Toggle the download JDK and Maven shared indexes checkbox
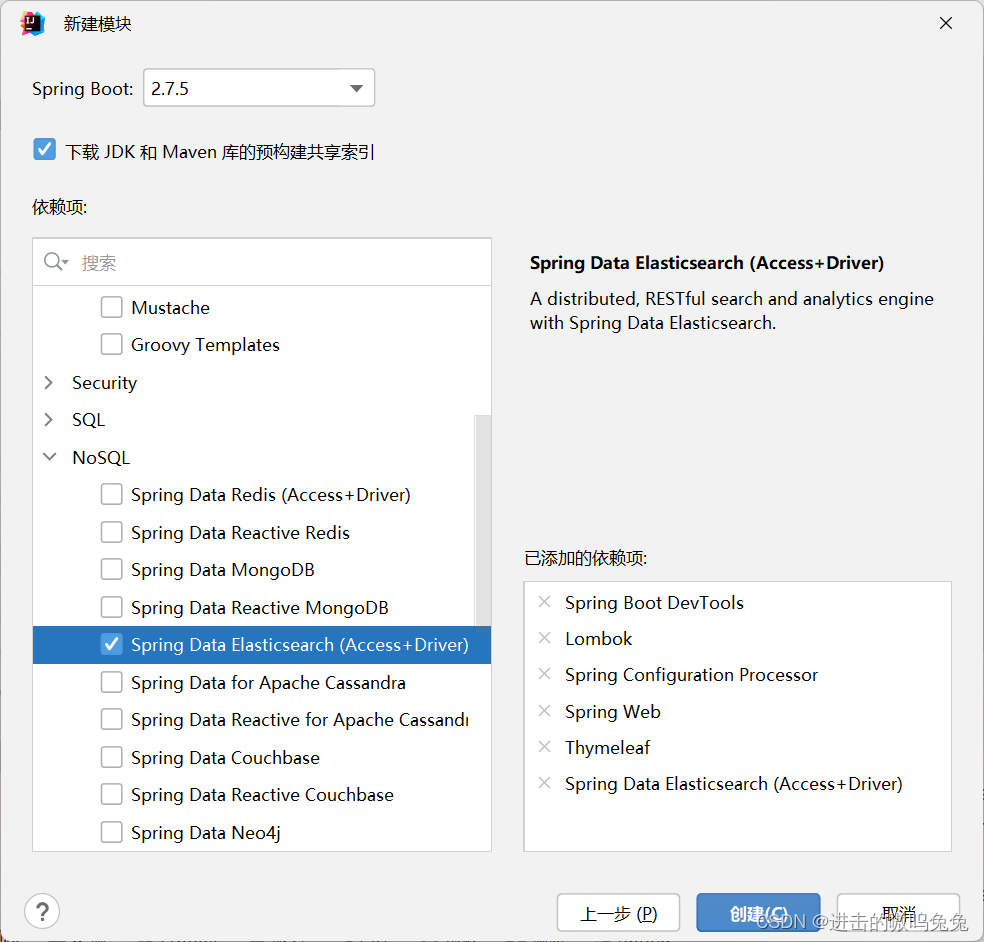The width and height of the screenshot is (984, 942). coord(45,149)
